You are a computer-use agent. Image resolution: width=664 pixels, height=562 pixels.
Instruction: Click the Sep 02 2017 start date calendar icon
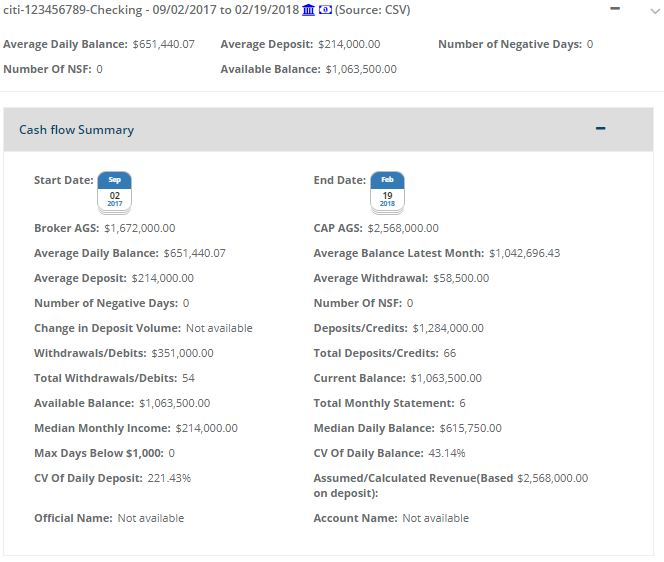(114, 192)
